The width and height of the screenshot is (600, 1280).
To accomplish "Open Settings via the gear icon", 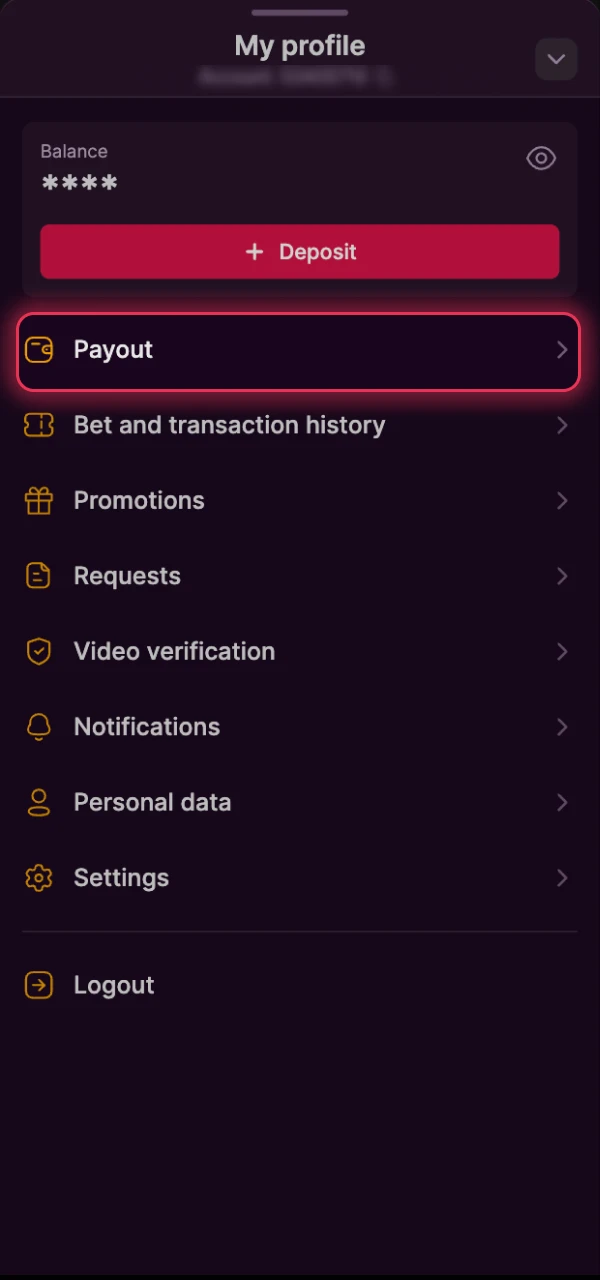I will tap(38, 877).
